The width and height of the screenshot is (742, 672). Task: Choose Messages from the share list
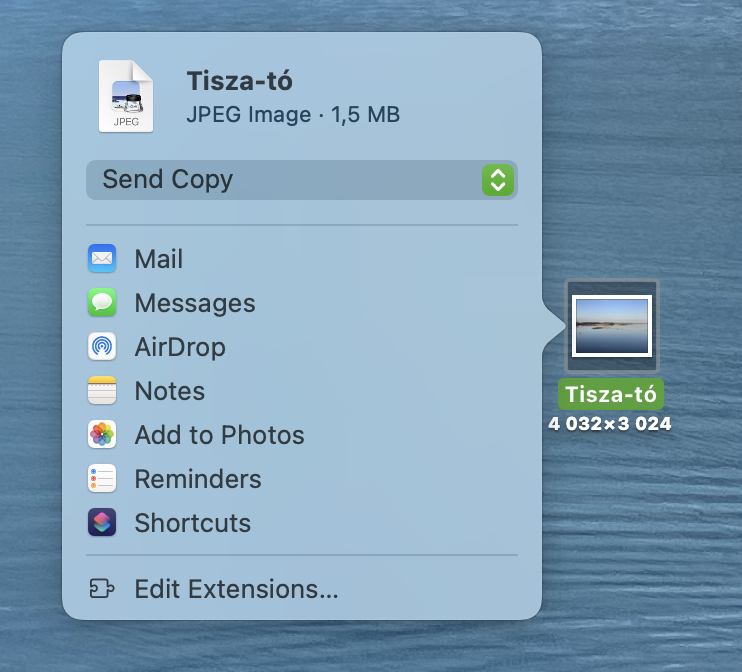coord(302,302)
